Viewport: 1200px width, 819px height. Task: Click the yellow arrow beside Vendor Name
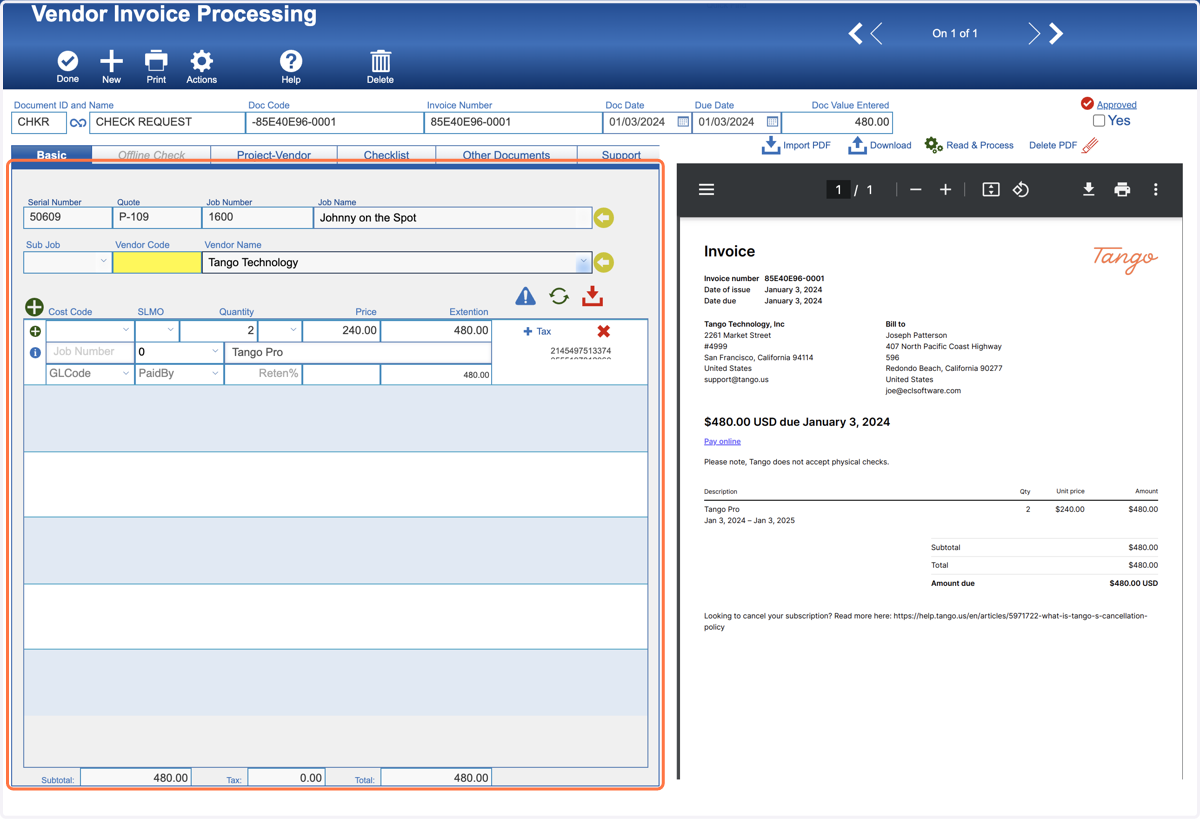(x=604, y=262)
